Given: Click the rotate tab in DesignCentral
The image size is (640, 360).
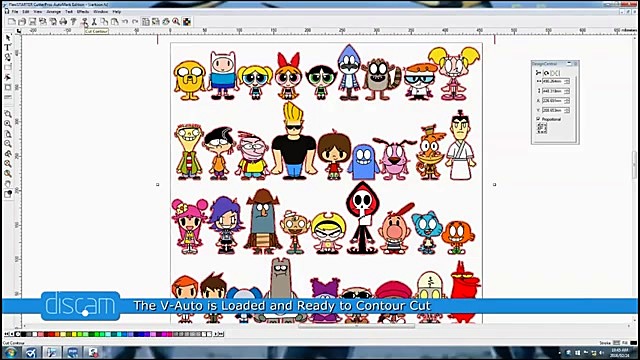Looking at the screenshot, I should pyautogui.click(x=547, y=73).
